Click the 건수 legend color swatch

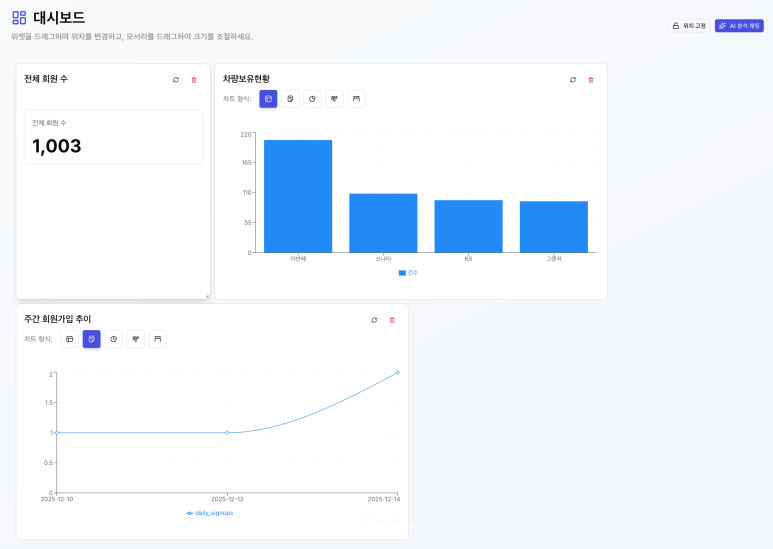pos(402,272)
